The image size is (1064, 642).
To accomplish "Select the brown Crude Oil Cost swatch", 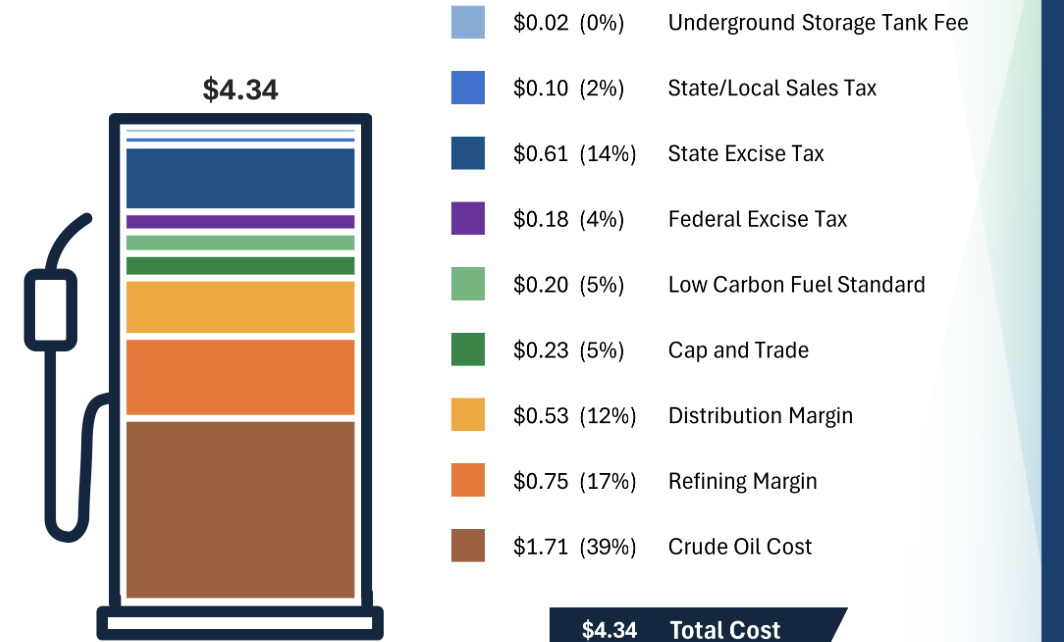I will (468, 546).
